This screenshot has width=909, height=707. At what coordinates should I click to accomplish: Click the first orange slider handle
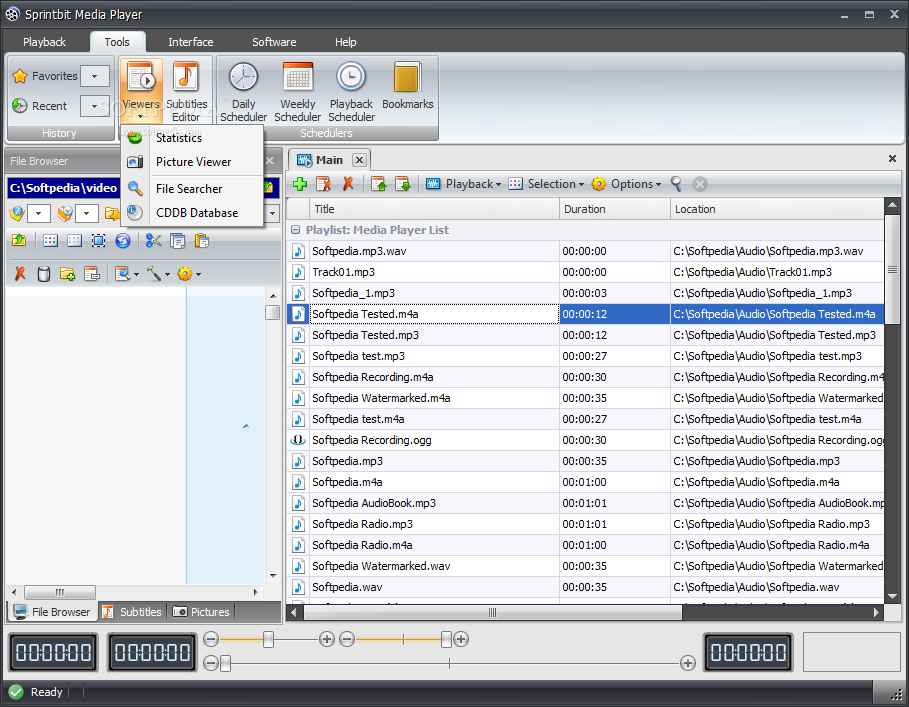coord(268,639)
